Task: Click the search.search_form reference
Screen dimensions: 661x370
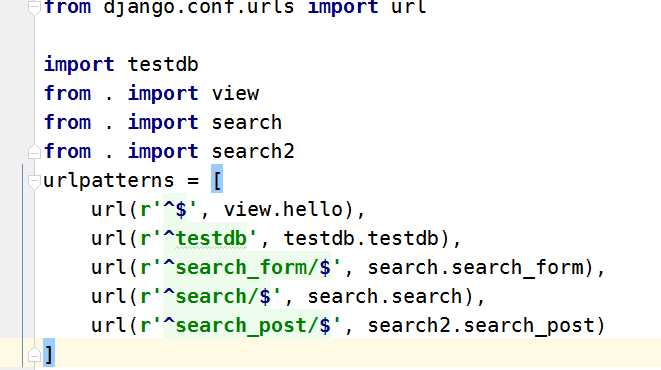Action: tap(475, 268)
